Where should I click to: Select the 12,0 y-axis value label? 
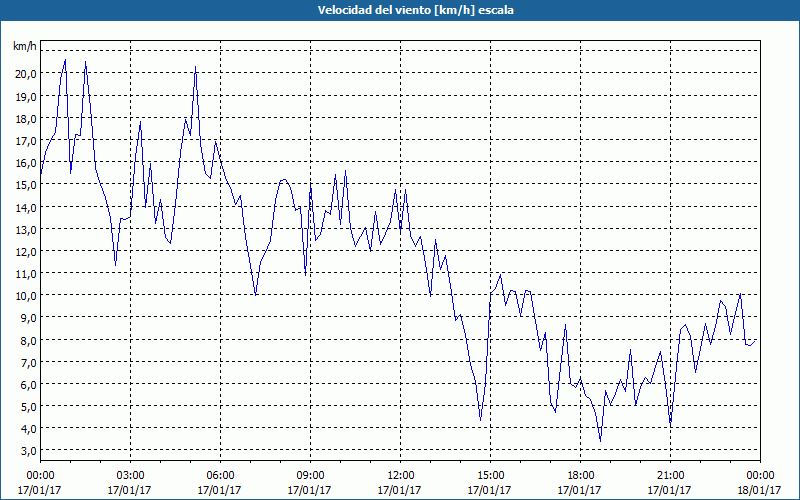tap(26, 251)
